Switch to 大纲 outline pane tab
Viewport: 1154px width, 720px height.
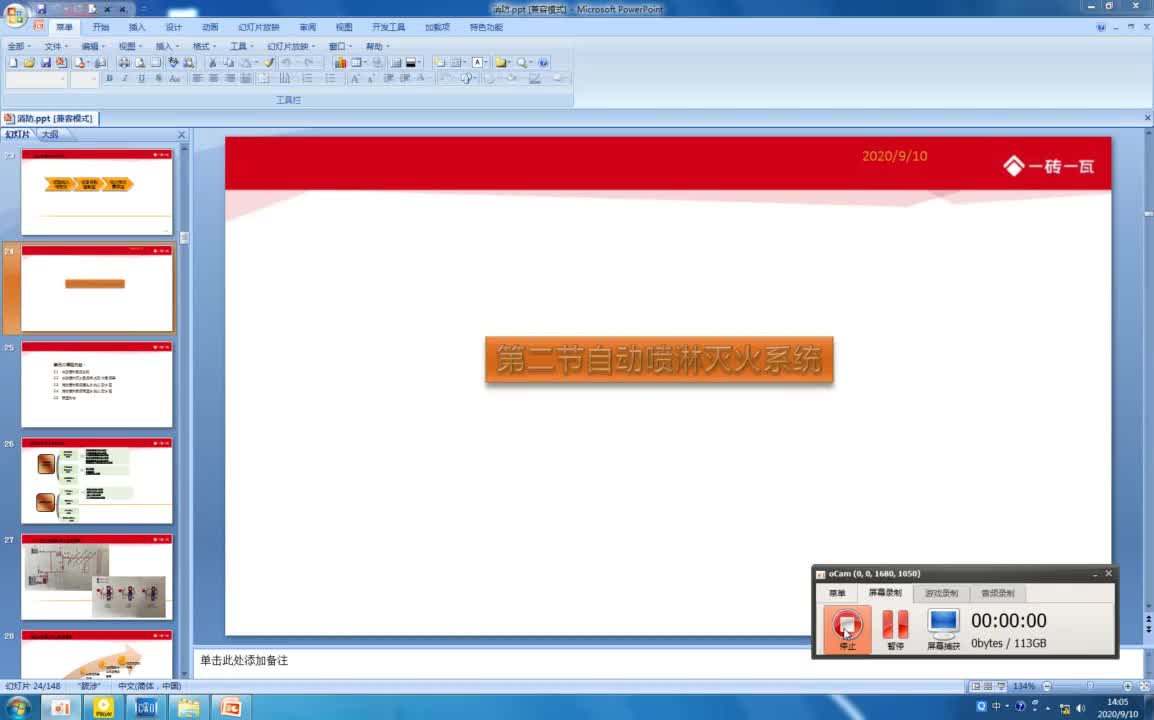point(49,135)
